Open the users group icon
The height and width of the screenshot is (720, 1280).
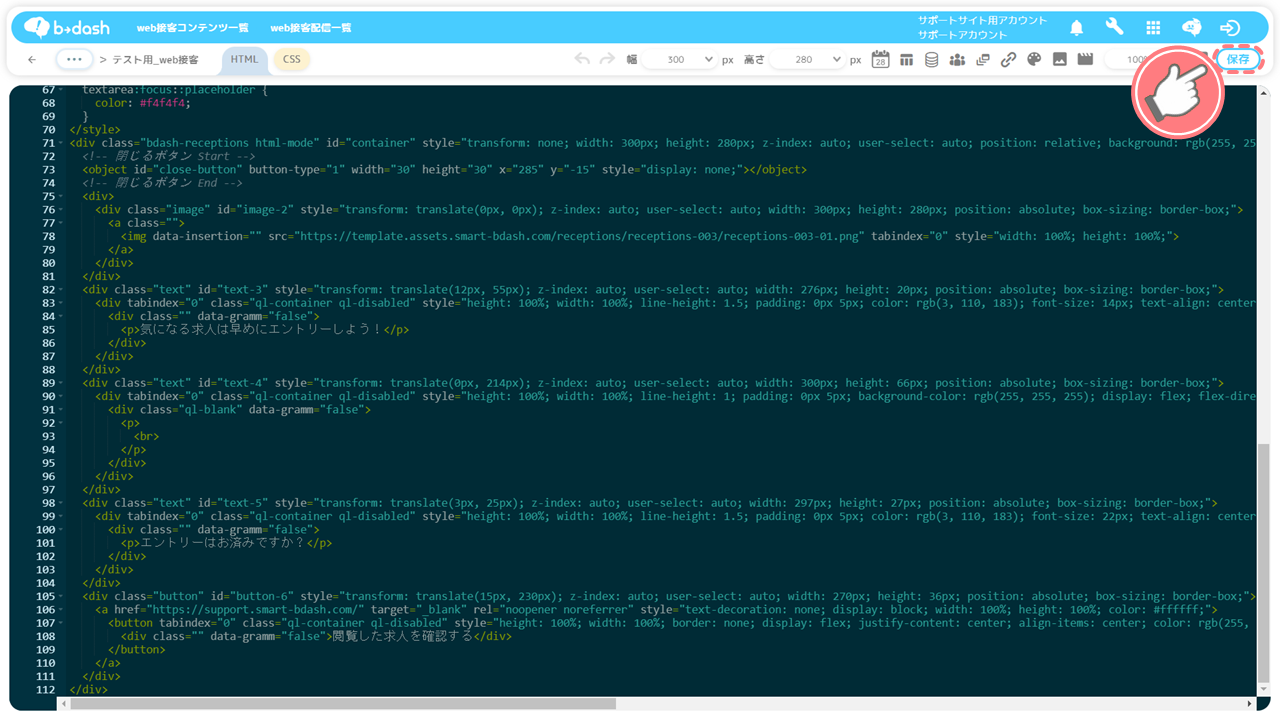pyautogui.click(x=957, y=60)
